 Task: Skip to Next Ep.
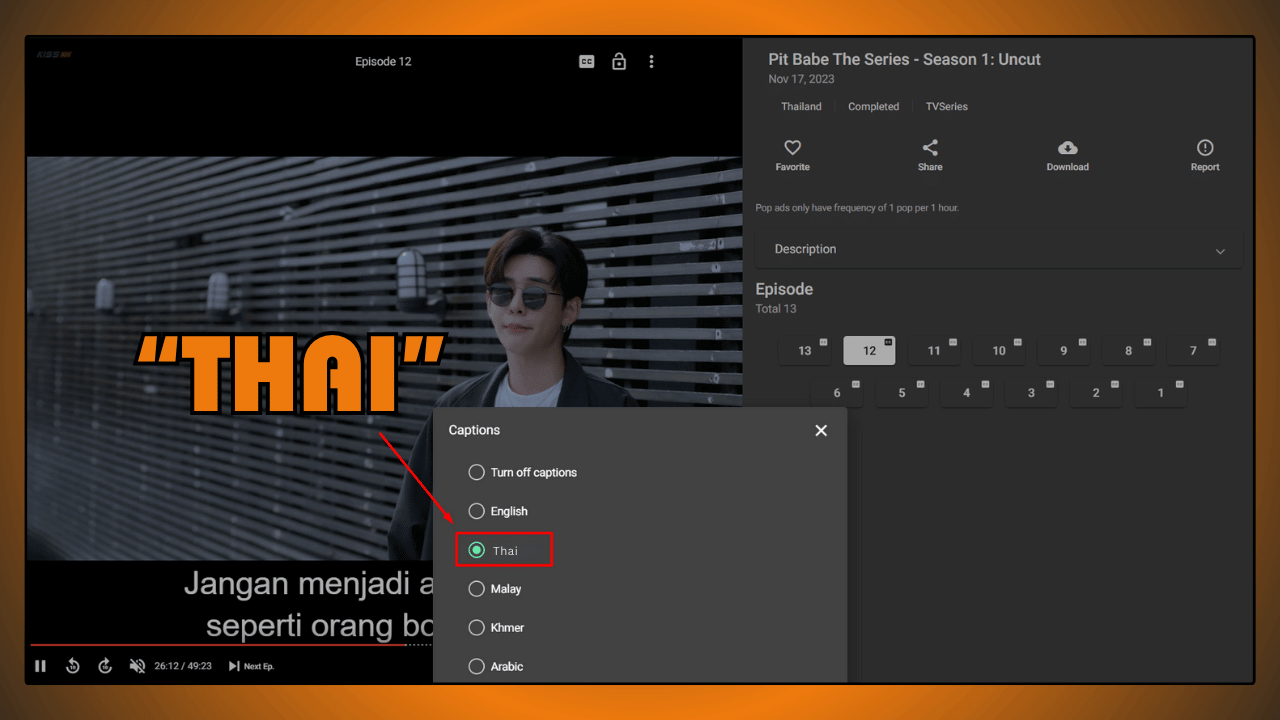251,666
